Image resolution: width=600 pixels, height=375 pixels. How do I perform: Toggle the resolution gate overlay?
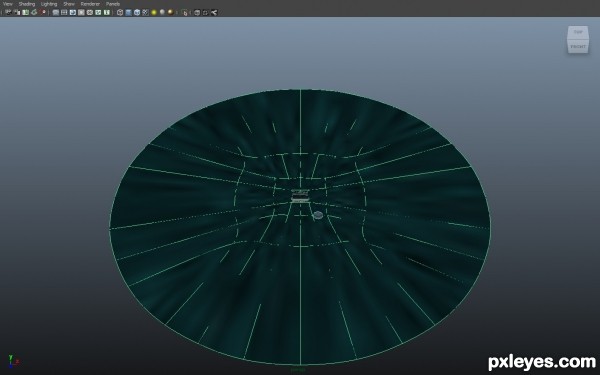pos(73,12)
